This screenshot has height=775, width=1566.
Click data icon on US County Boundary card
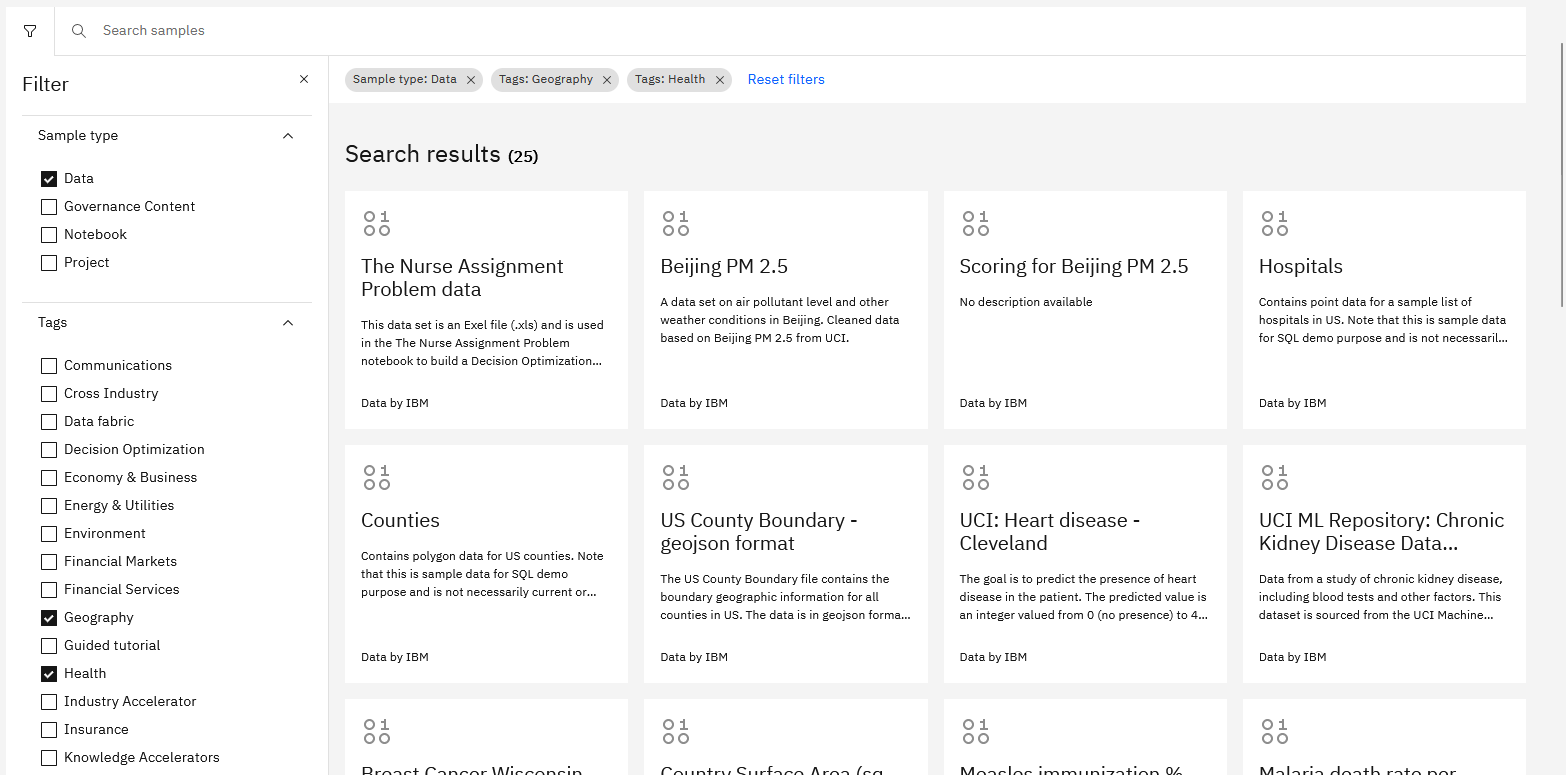(x=676, y=477)
